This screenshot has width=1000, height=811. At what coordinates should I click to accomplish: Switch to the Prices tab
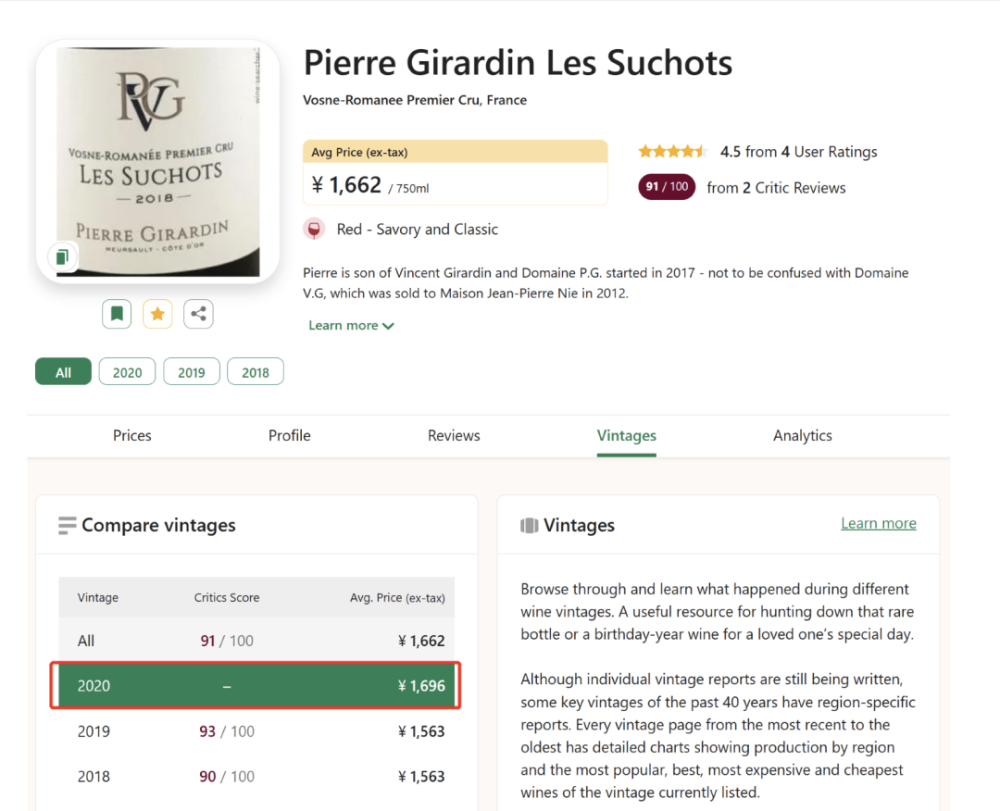point(132,435)
